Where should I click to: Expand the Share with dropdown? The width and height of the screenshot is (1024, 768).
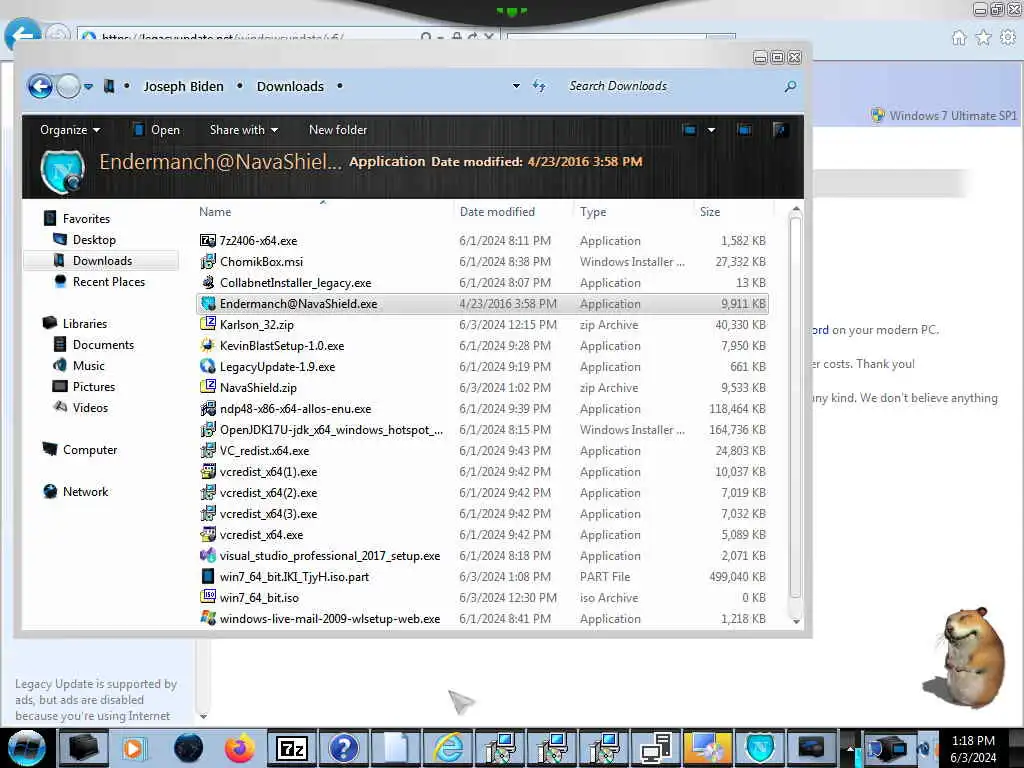pos(244,130)
